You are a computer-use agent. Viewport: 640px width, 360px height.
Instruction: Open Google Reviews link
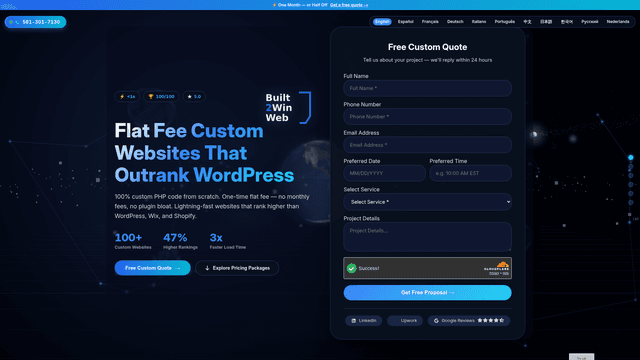[469, 321]
